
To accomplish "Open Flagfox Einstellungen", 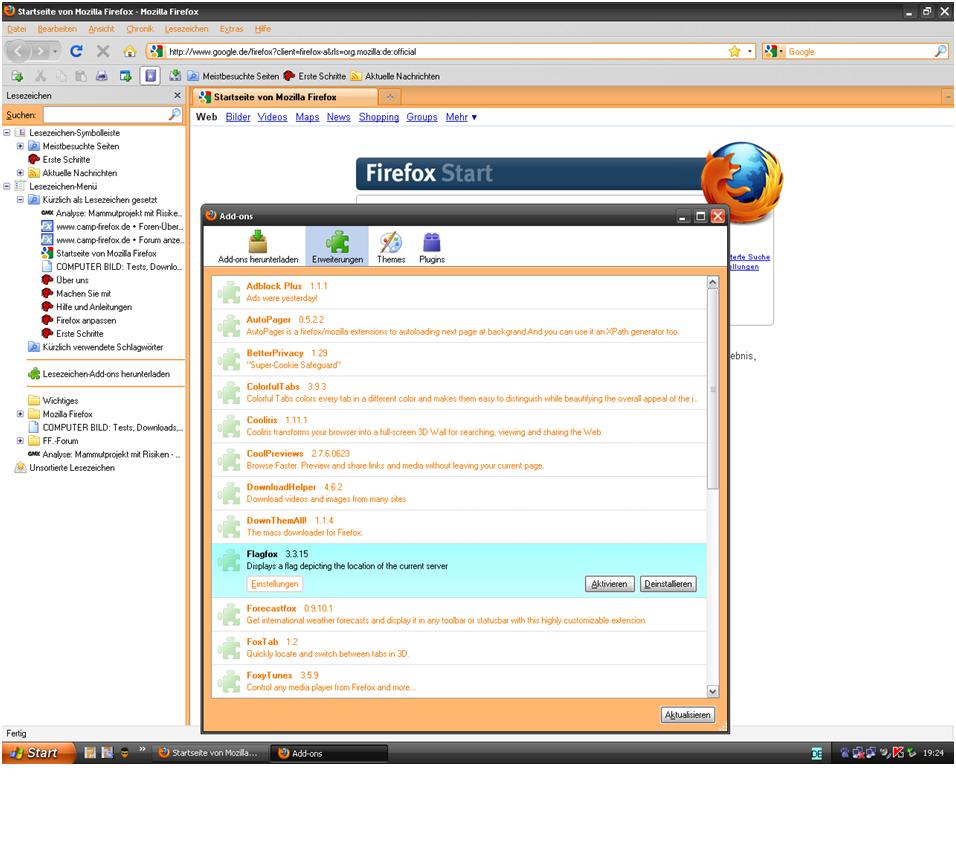I will point(274,584).
